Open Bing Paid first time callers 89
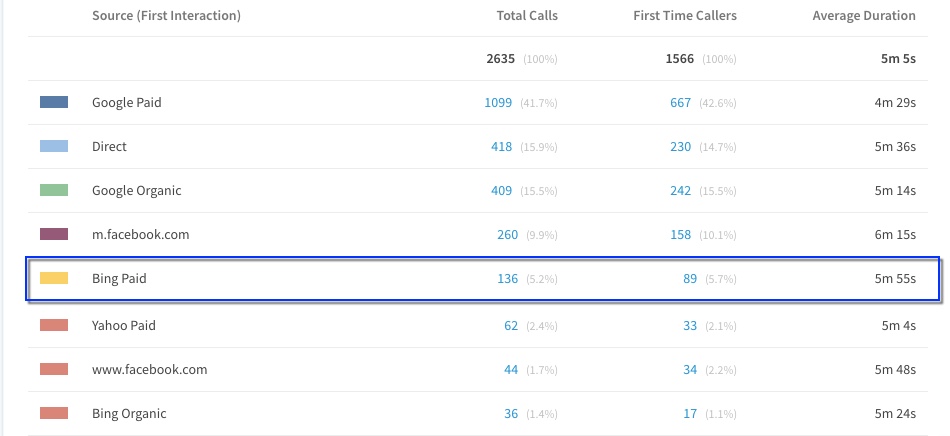Viewport: 950px width, 436px height. pyautogui.click(x=690, y=279)
